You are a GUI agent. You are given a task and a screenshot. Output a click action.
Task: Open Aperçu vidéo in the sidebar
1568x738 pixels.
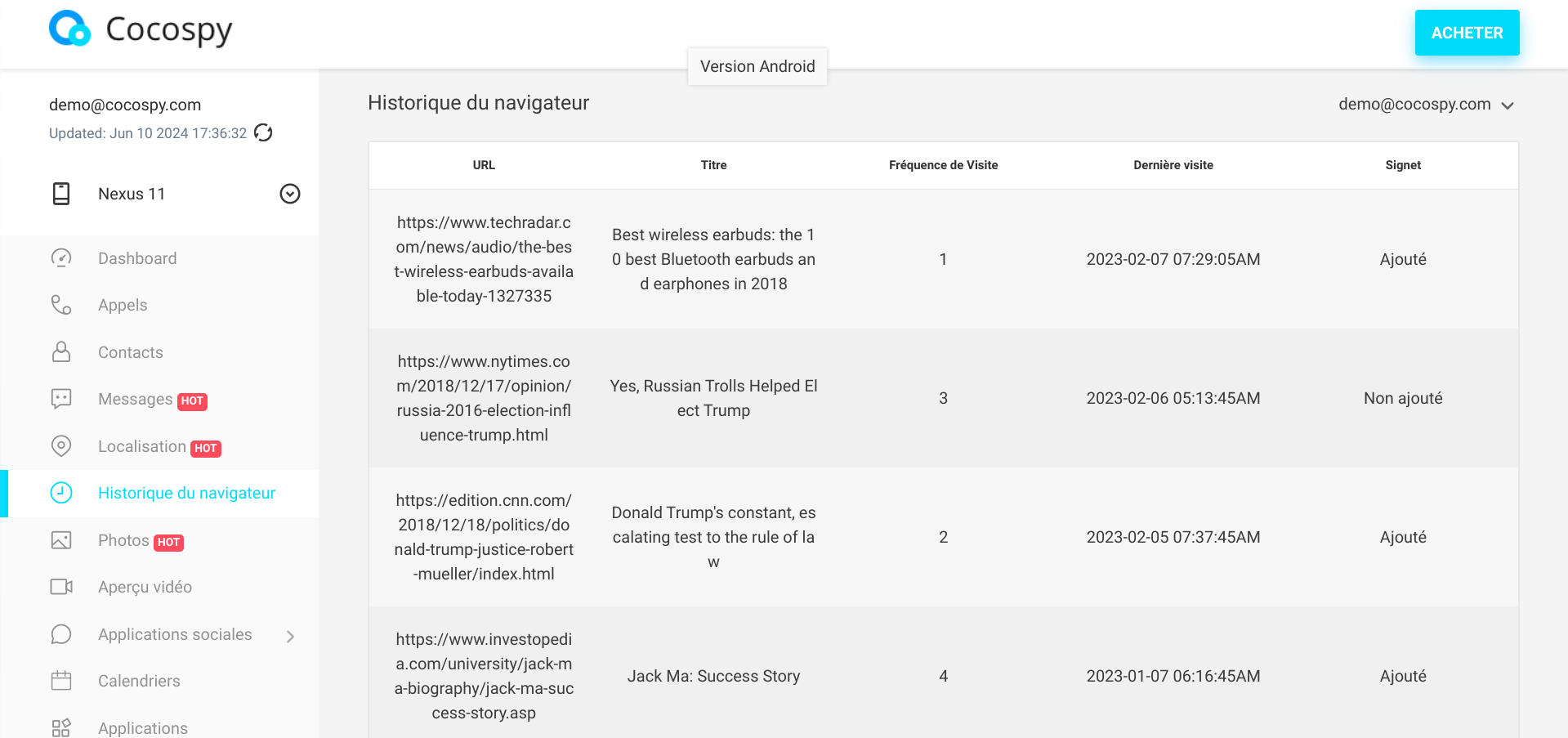[145, 587]
